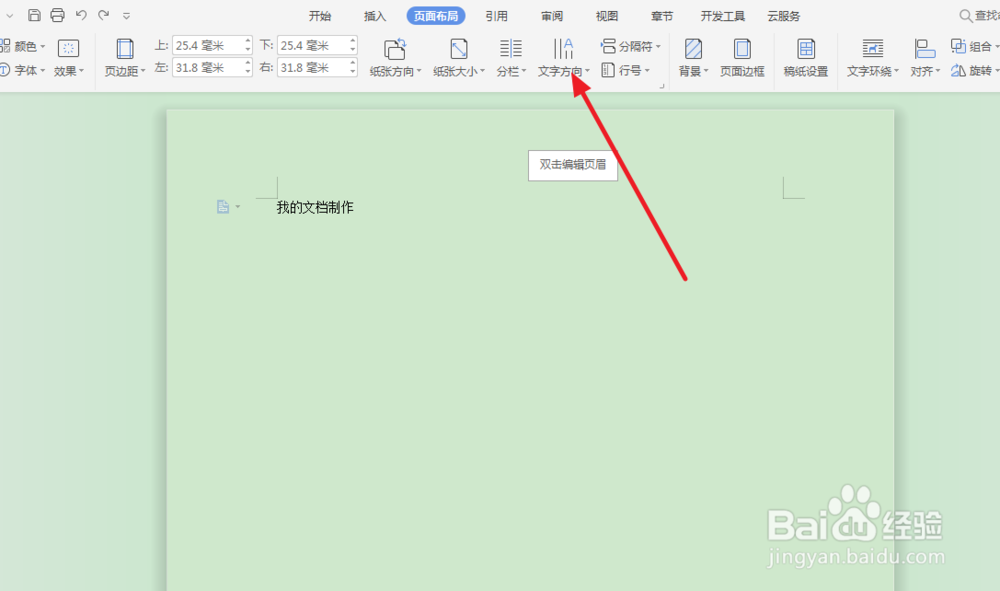Select the 纸张大小 paper size tool
The image size is (1000, 591).
[x=458, y=60]
